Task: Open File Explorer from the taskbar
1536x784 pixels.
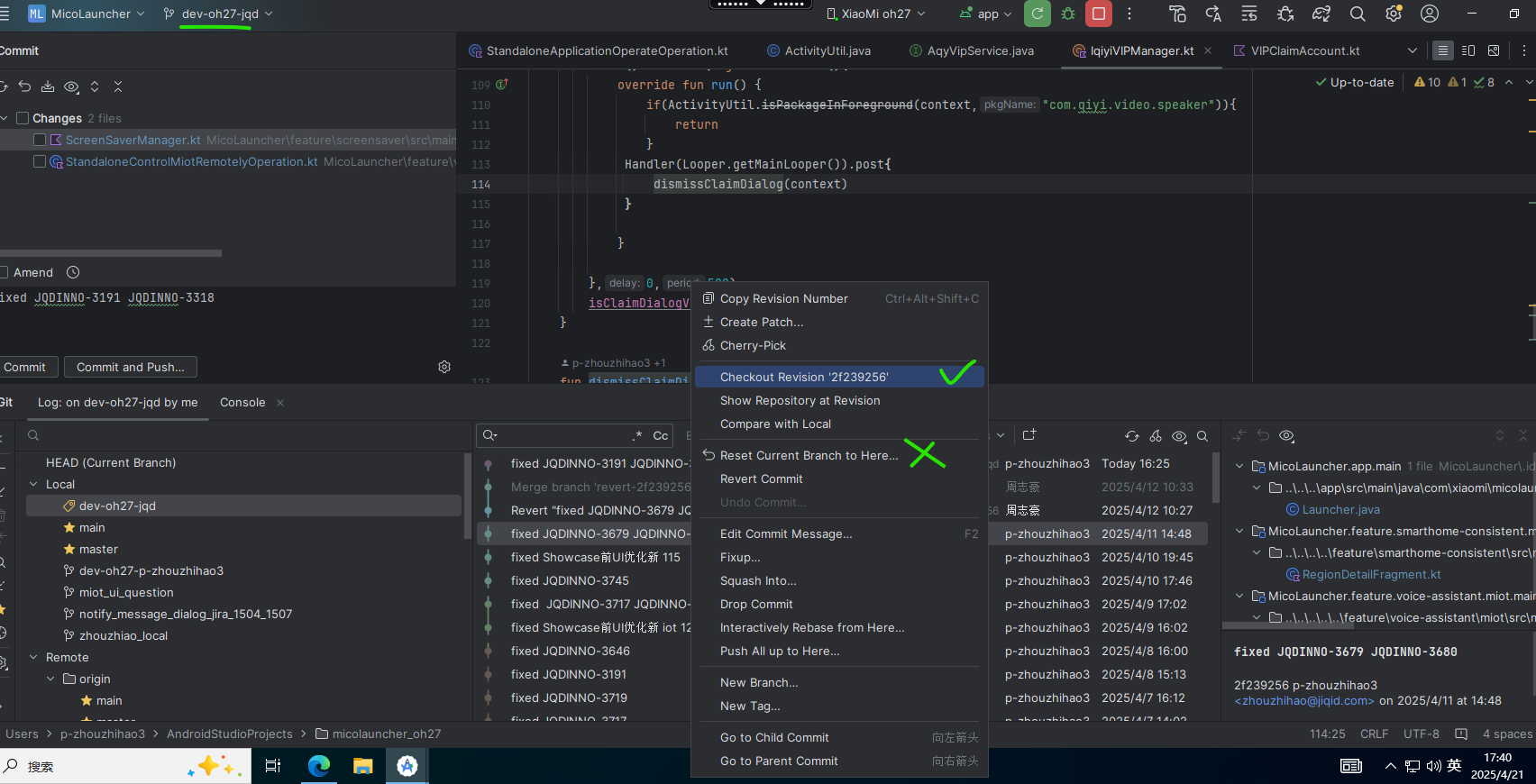Action: [363, 766]
